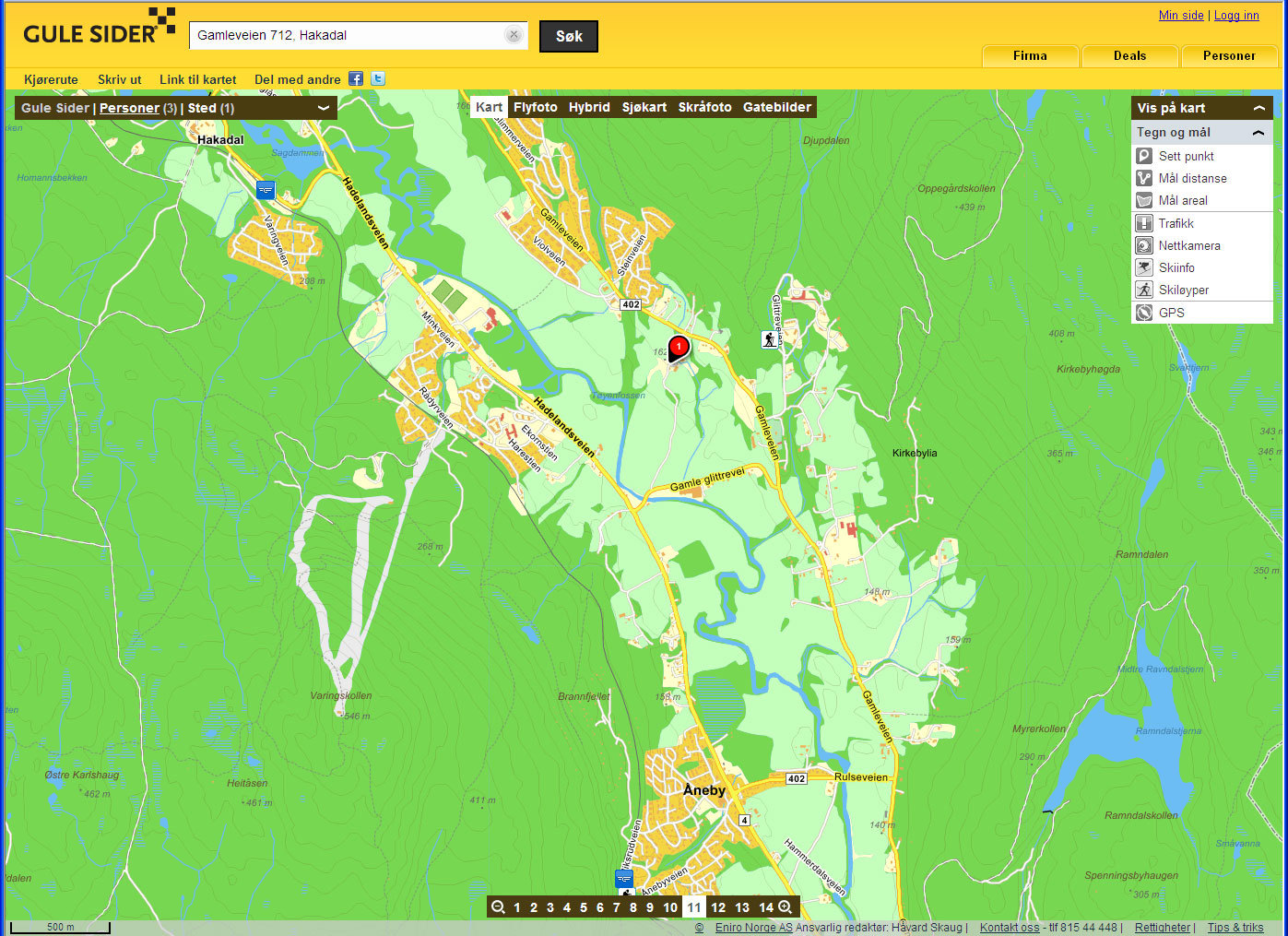Expand the search results panel chevron
Screen dimensions: 1288x936
(324, 108)
